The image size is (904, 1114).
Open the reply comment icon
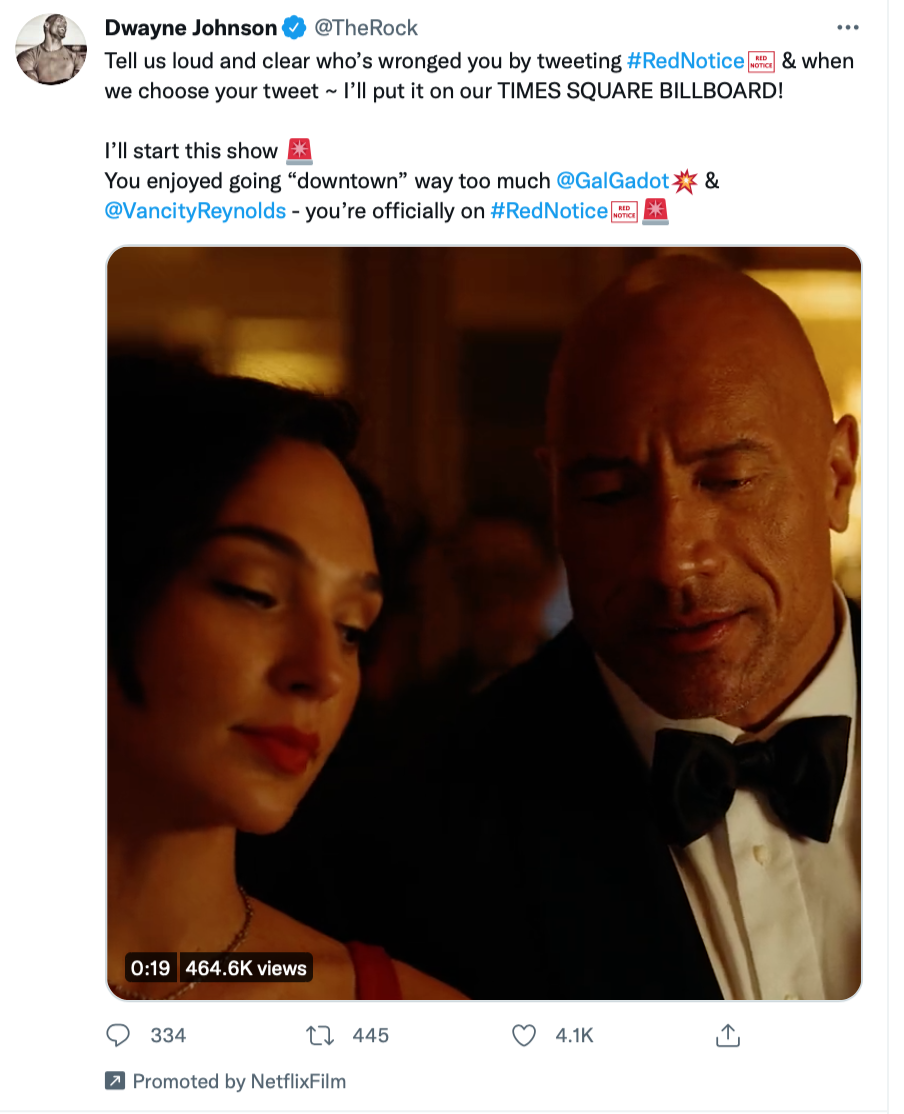tap(118, 1035)
